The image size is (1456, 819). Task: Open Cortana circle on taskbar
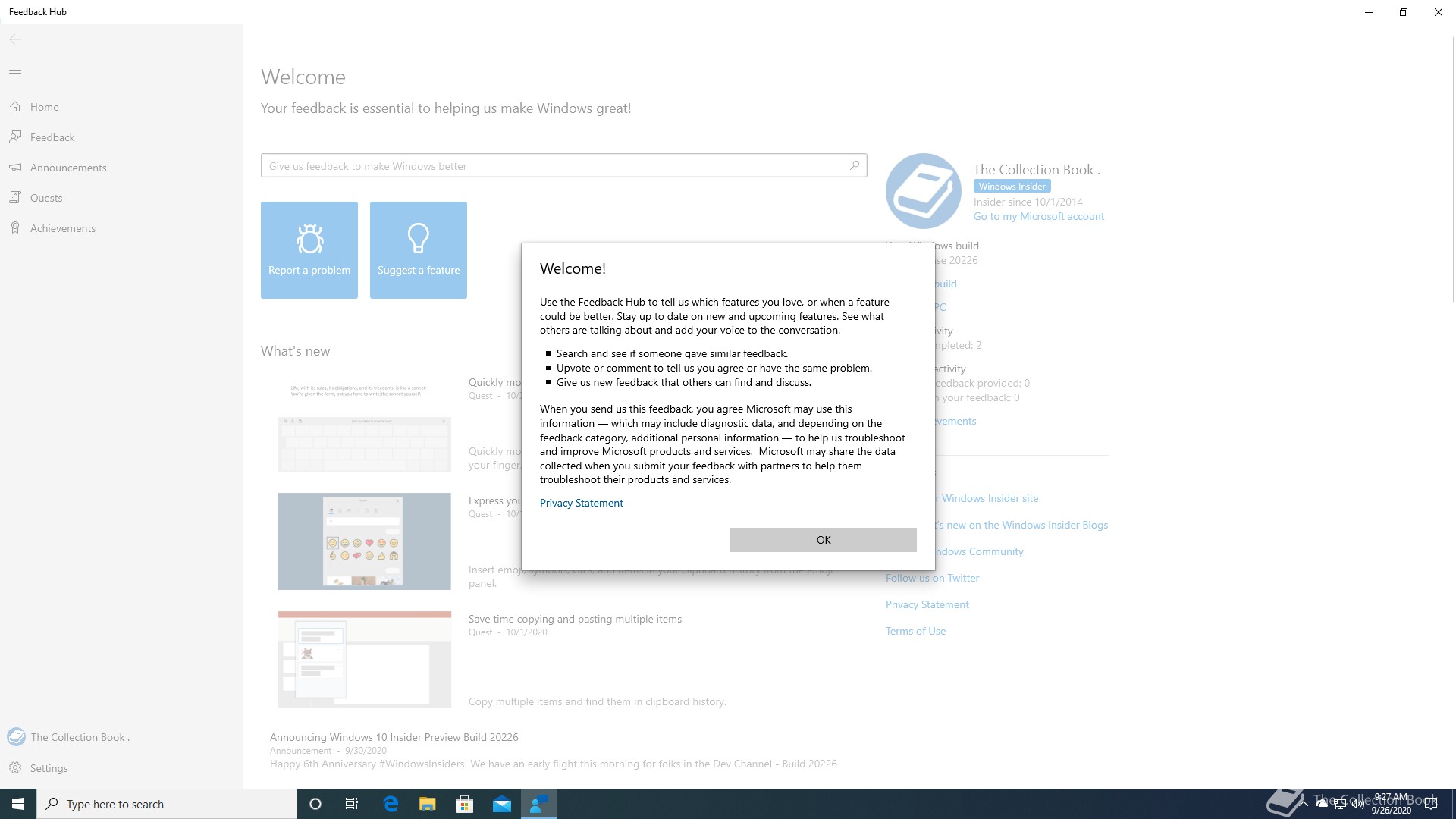pyautogui.click(x=315, y=804)
